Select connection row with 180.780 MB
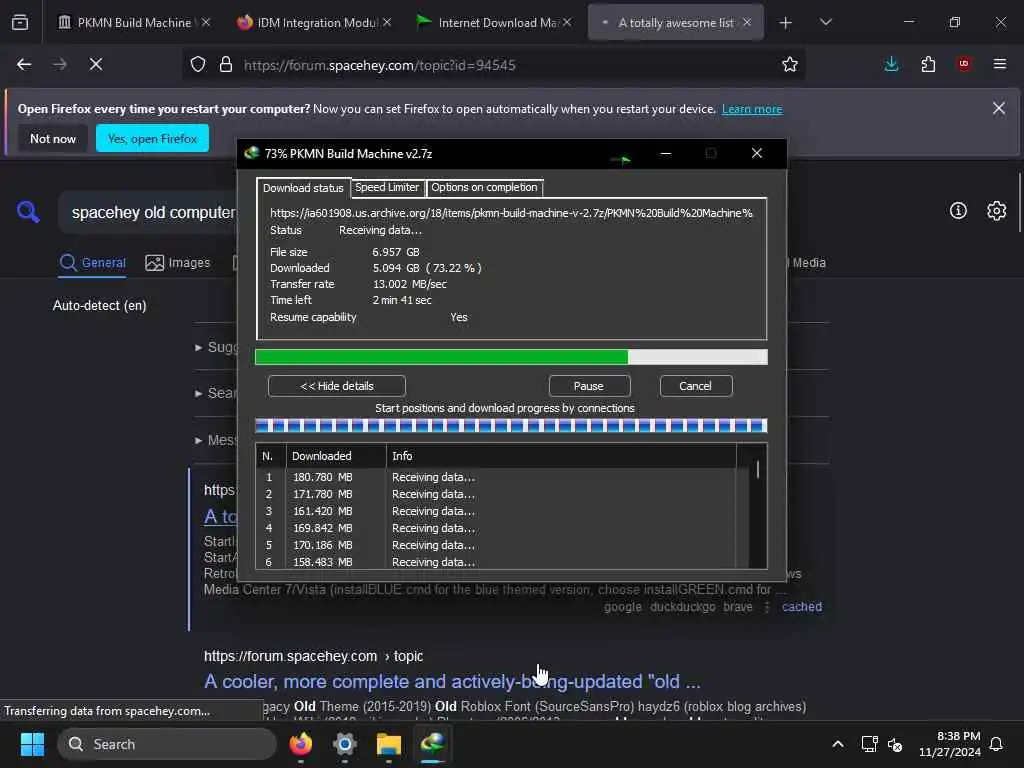Screen dimensions: 1024x768 [496, 477]
